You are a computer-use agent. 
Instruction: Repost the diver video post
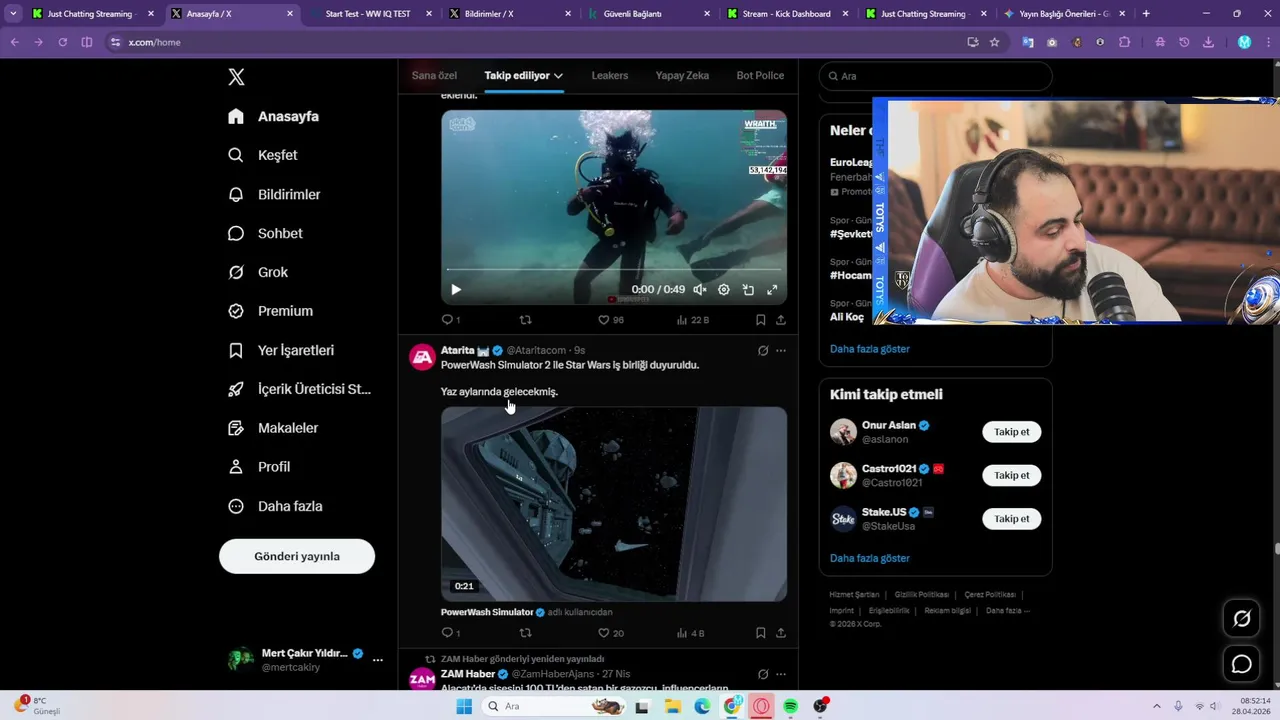pos(525,320)
